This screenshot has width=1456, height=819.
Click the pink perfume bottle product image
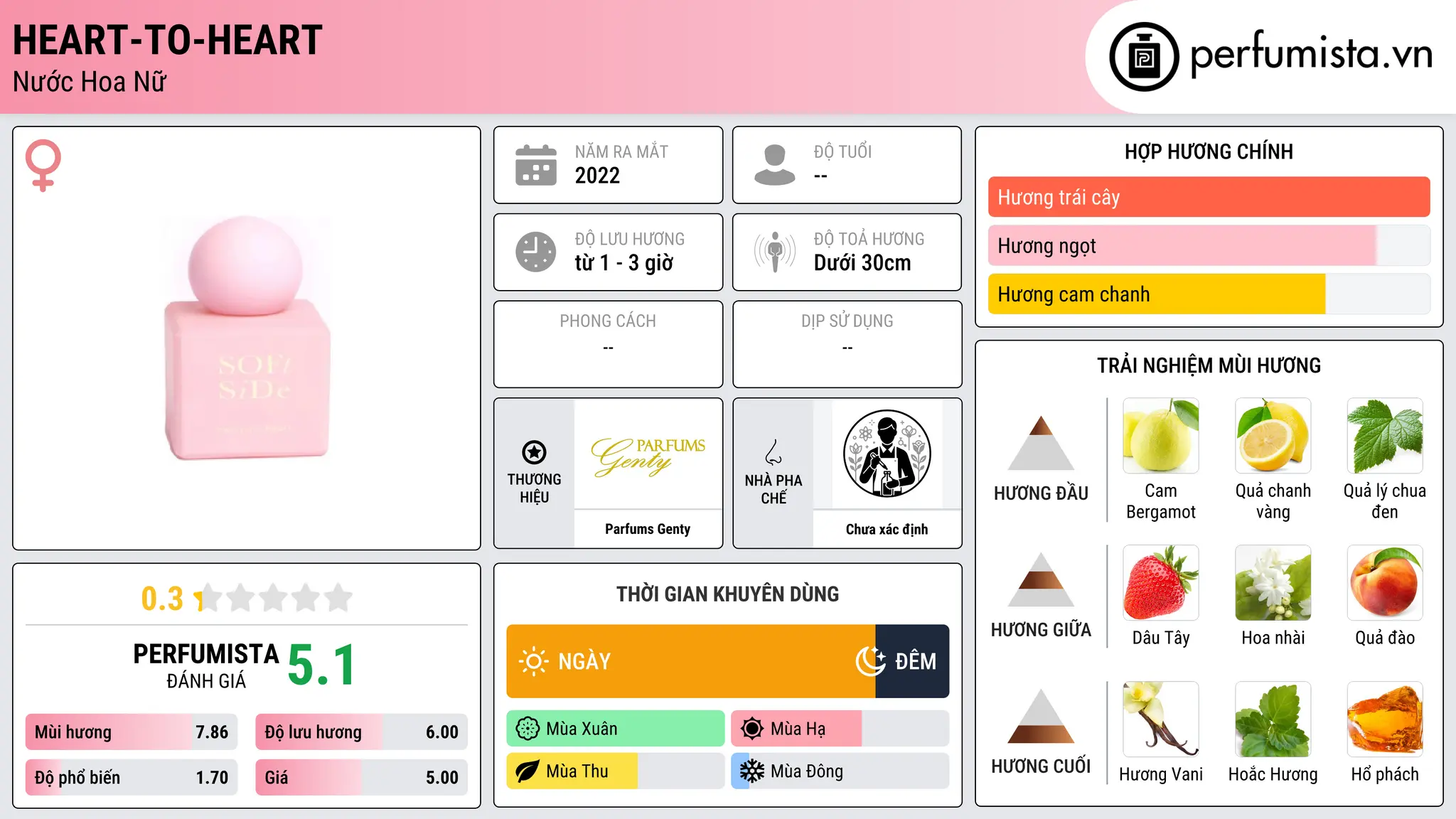(247, 338)
